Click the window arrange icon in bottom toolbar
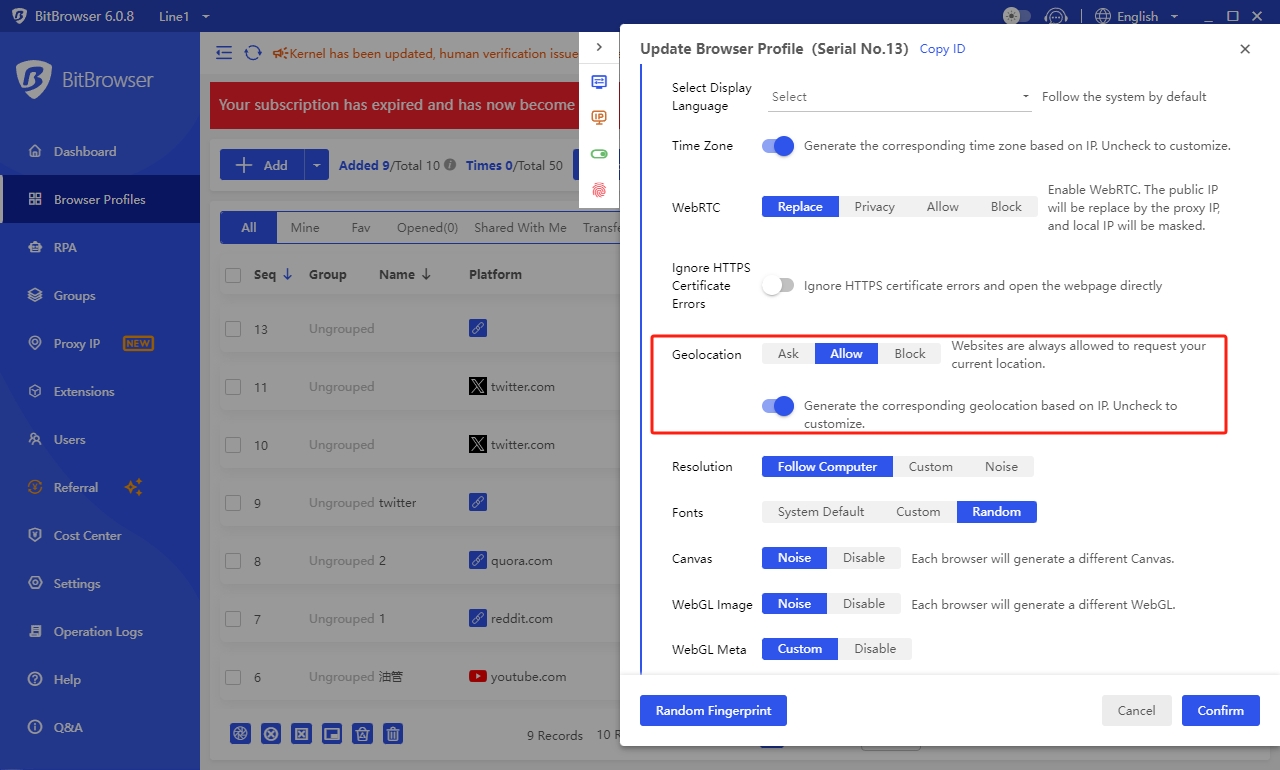The height and width of the screenshot is (770, 1280). point(332,734)
